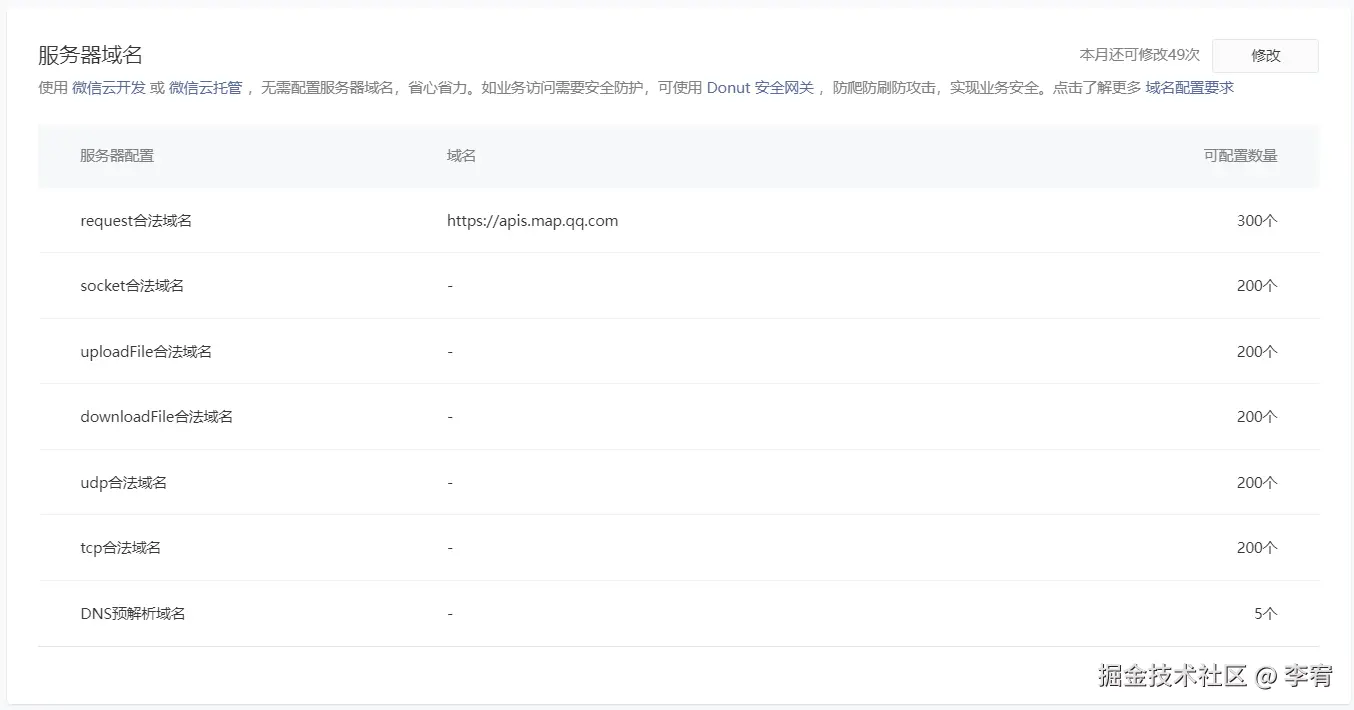Open the 微信云开发 link
This screenshot has height=710, width=1354.
click(x=109, y=88)
